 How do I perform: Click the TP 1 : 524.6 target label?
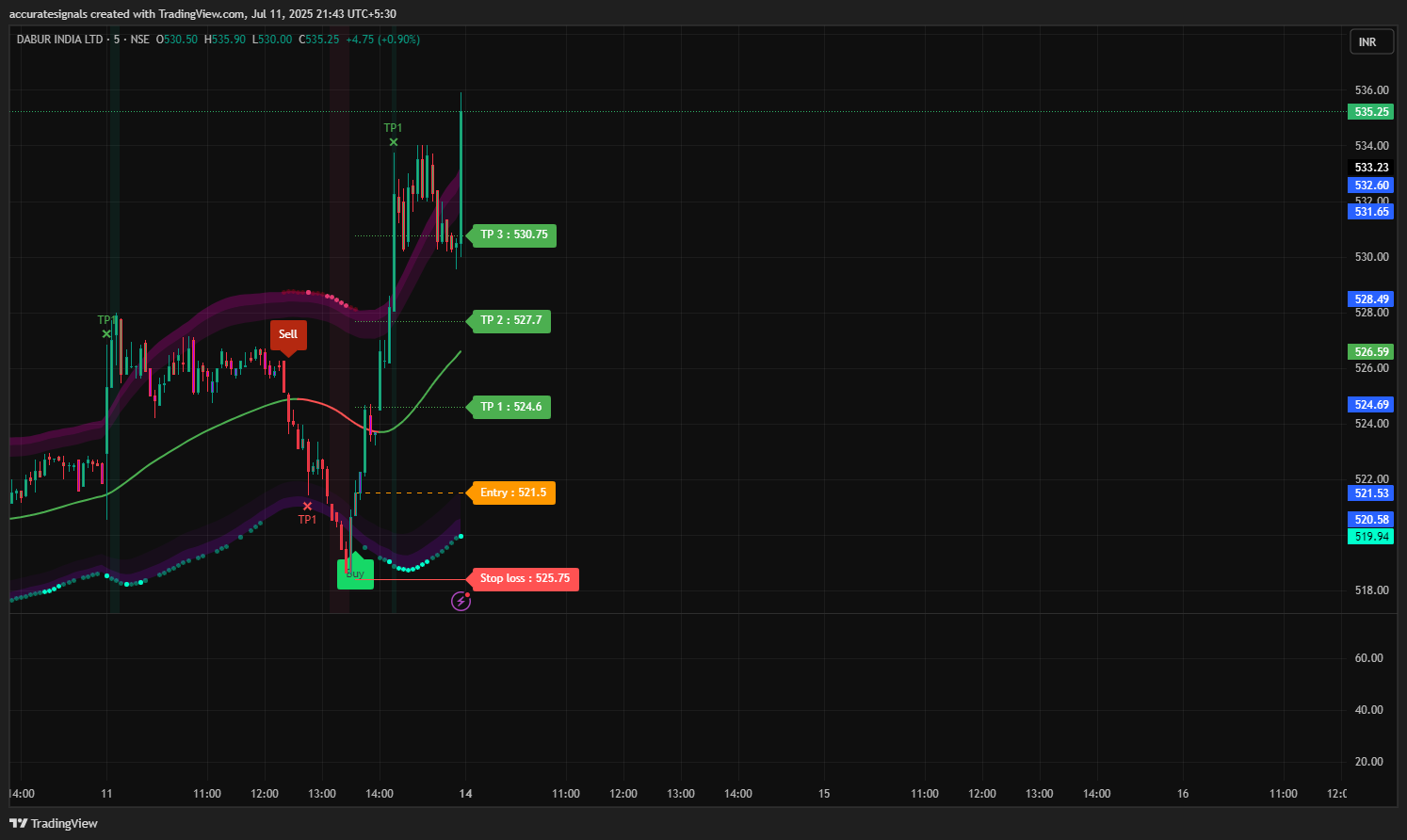pyautogui.click(x=509, y=407)
